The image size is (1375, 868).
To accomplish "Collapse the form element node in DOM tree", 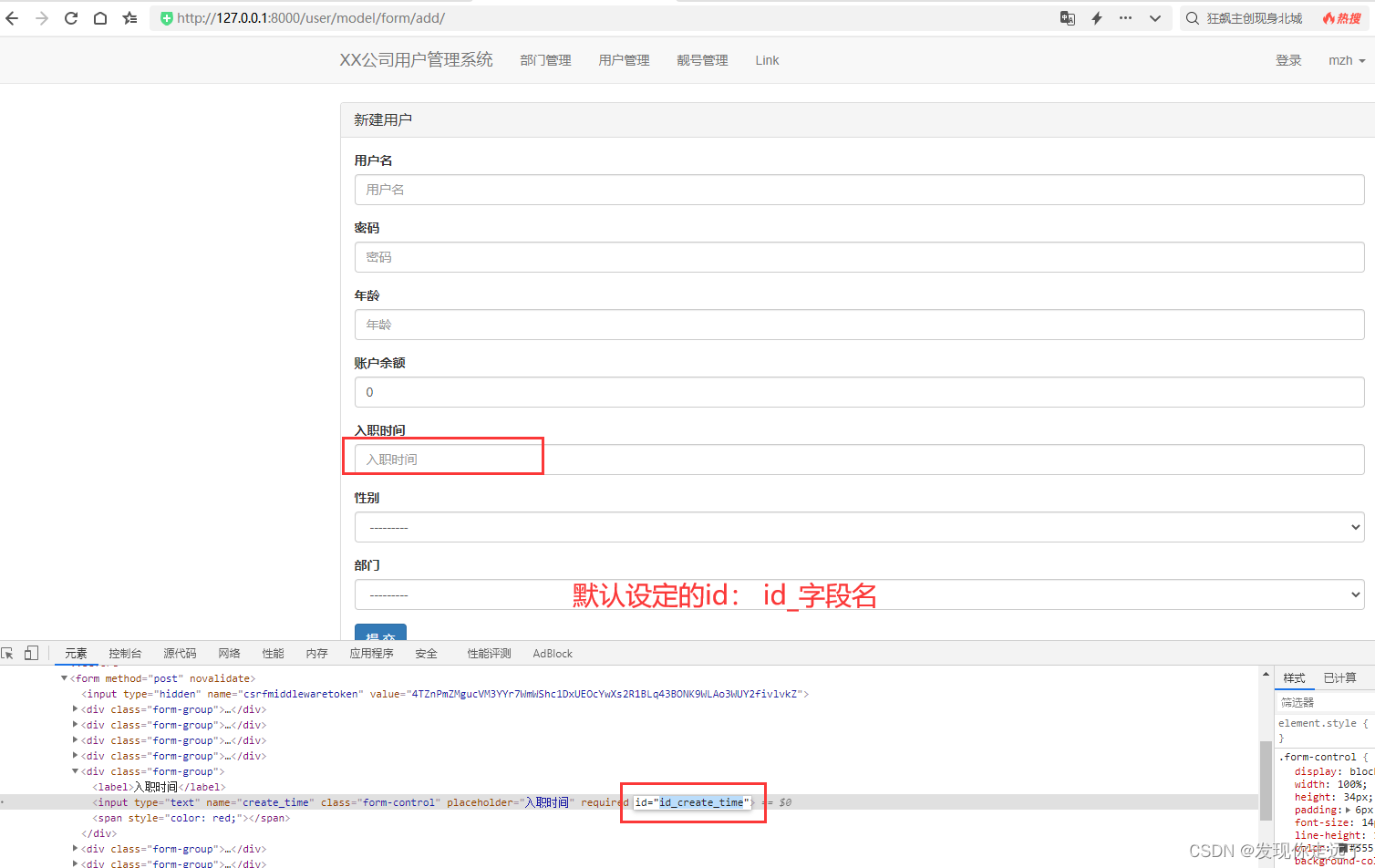I will 64,677.
